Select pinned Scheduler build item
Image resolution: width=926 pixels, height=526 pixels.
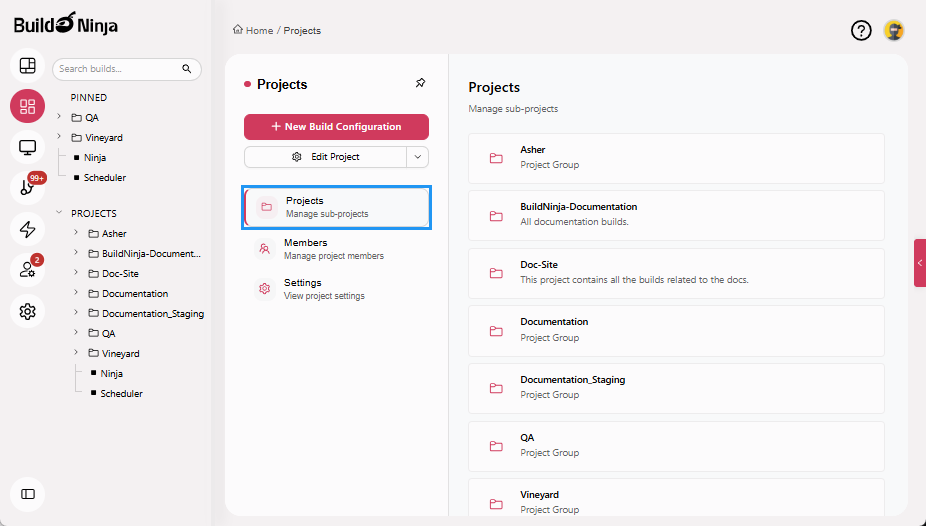click(x=105, y=178)
